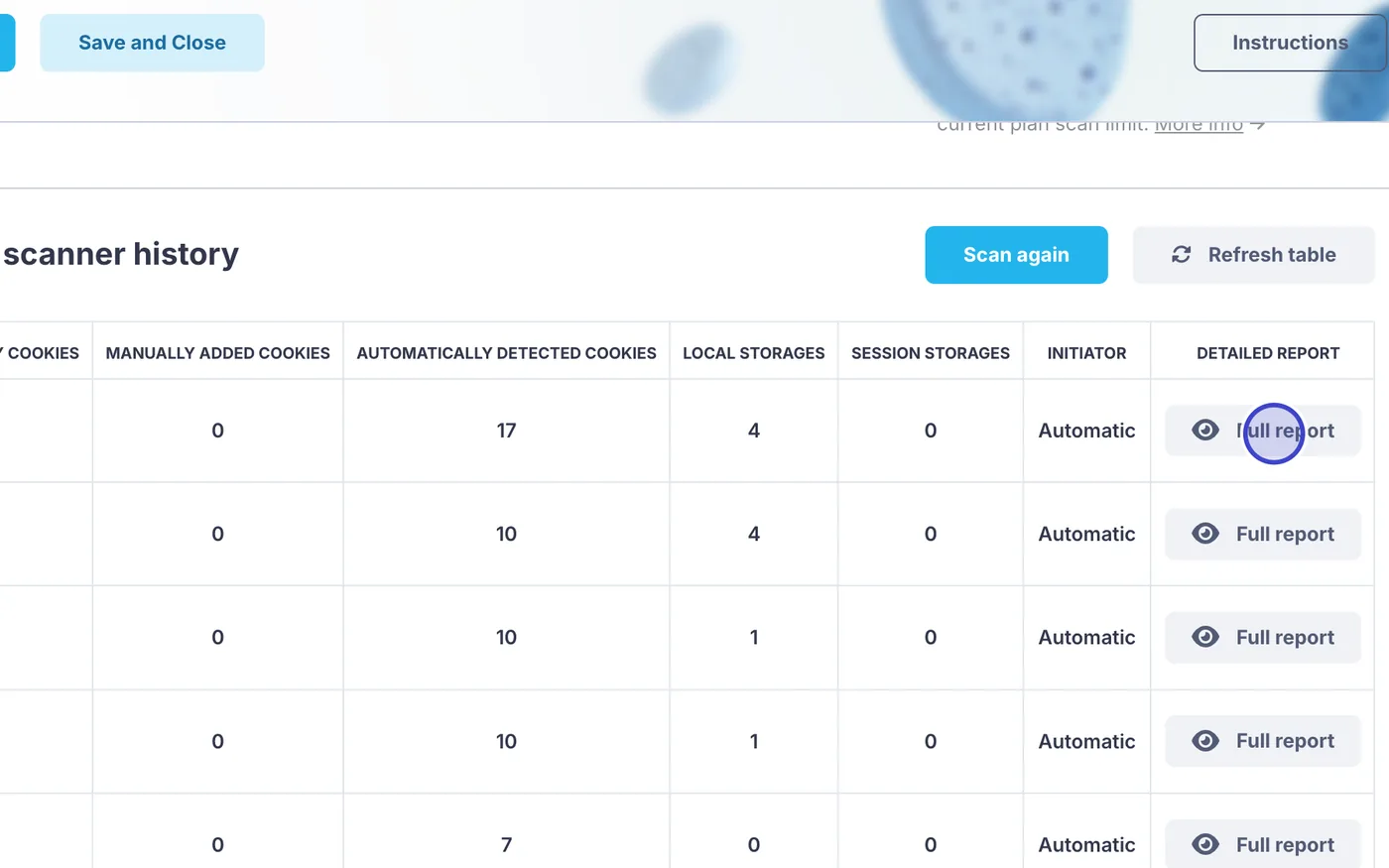Click the Detailed Report column header
Viewport: 1389px width, 868px height.
coord(1268,353)
